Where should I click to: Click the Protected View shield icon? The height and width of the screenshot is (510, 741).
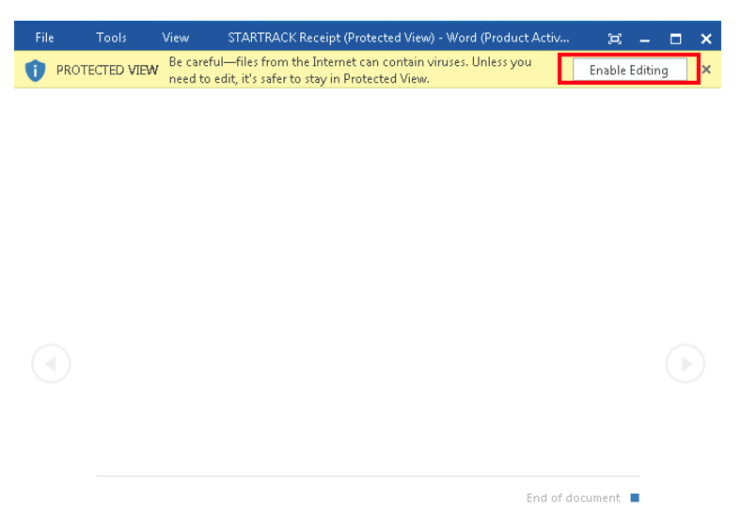pyautogui.click(x=35, y=70)
